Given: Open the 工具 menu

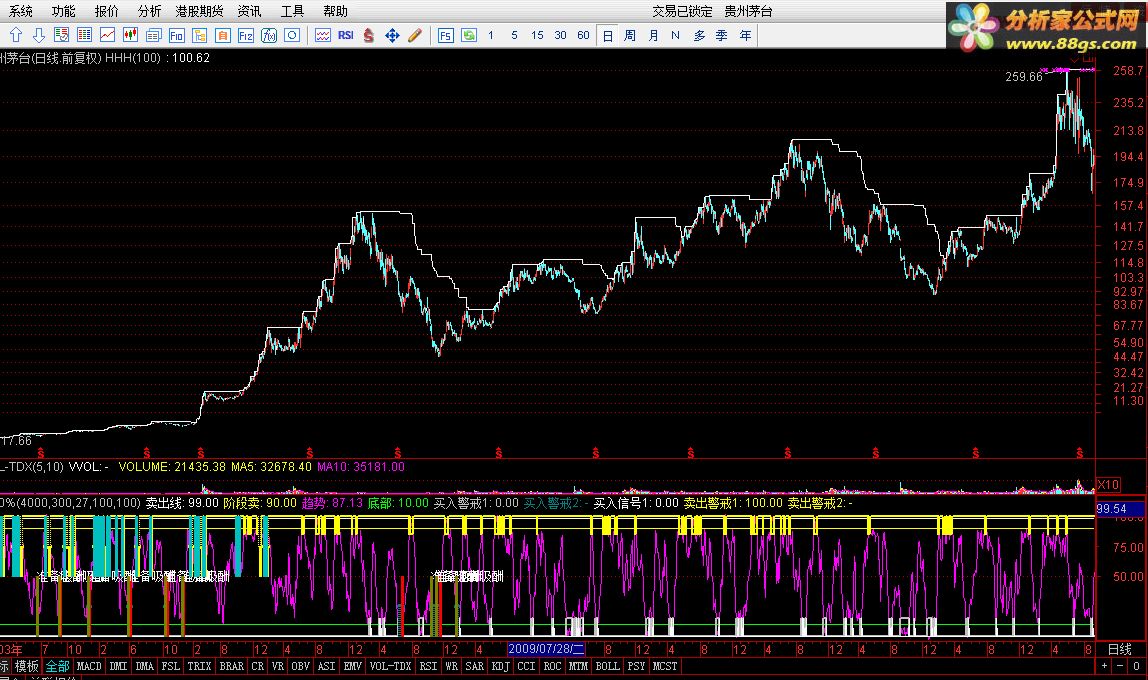Looking at the screenshot, I should coord(292,11).
